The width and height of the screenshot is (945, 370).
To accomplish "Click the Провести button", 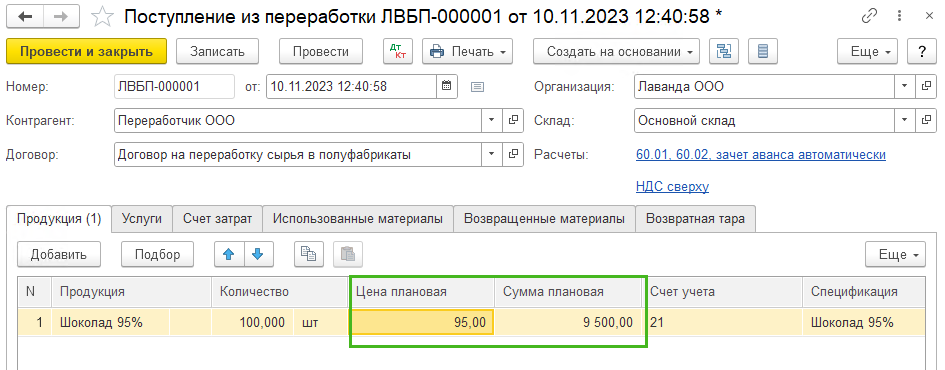I will tap(321, 51).
